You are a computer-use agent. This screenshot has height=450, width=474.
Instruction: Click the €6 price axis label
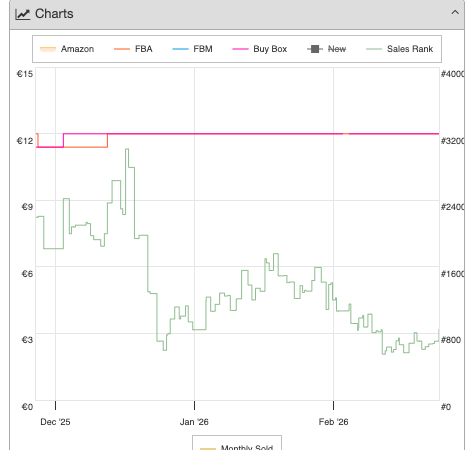[x=27, y=274]
